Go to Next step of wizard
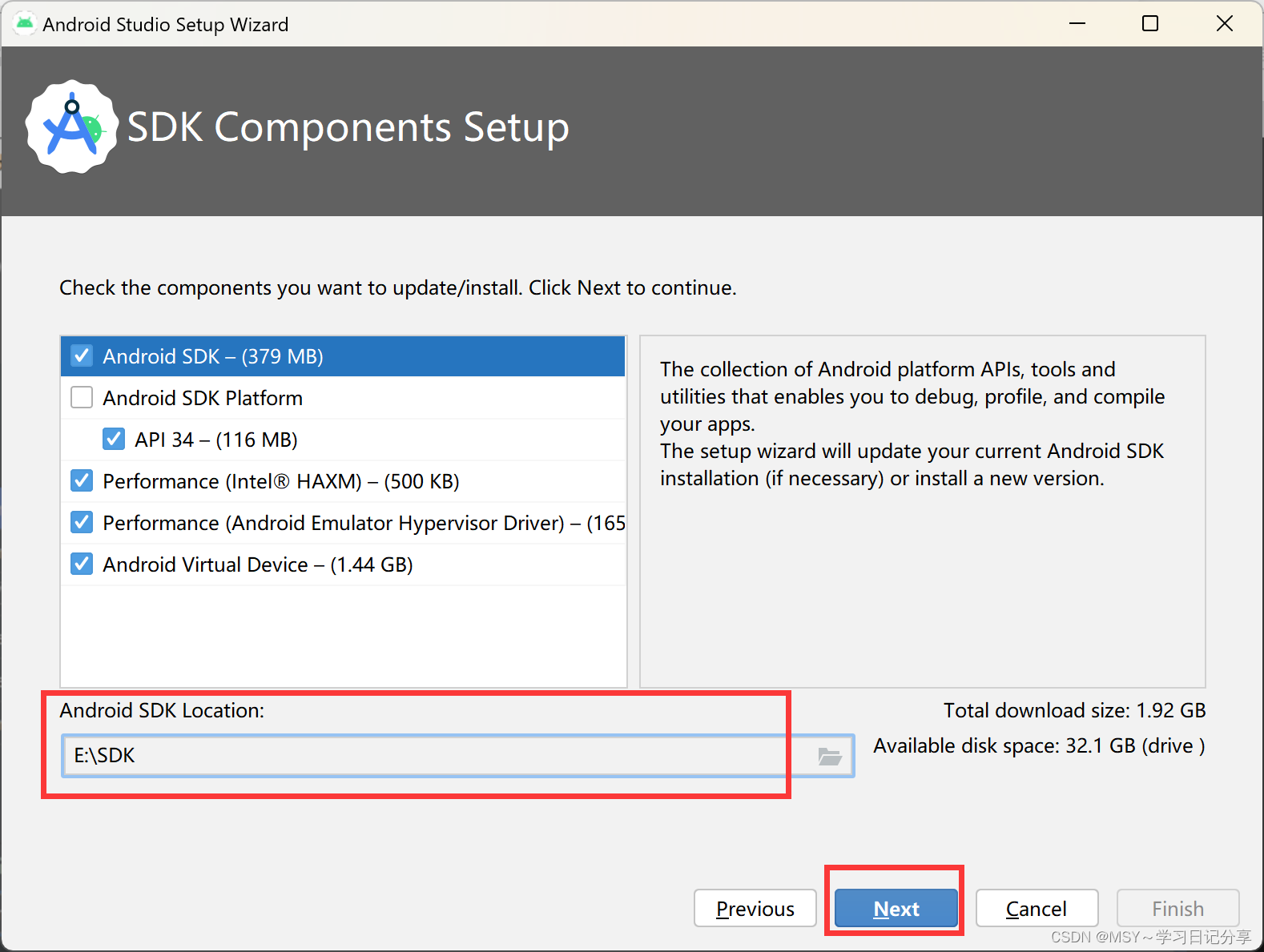Viewport: 1264px width, 952px height. [896, 909]
